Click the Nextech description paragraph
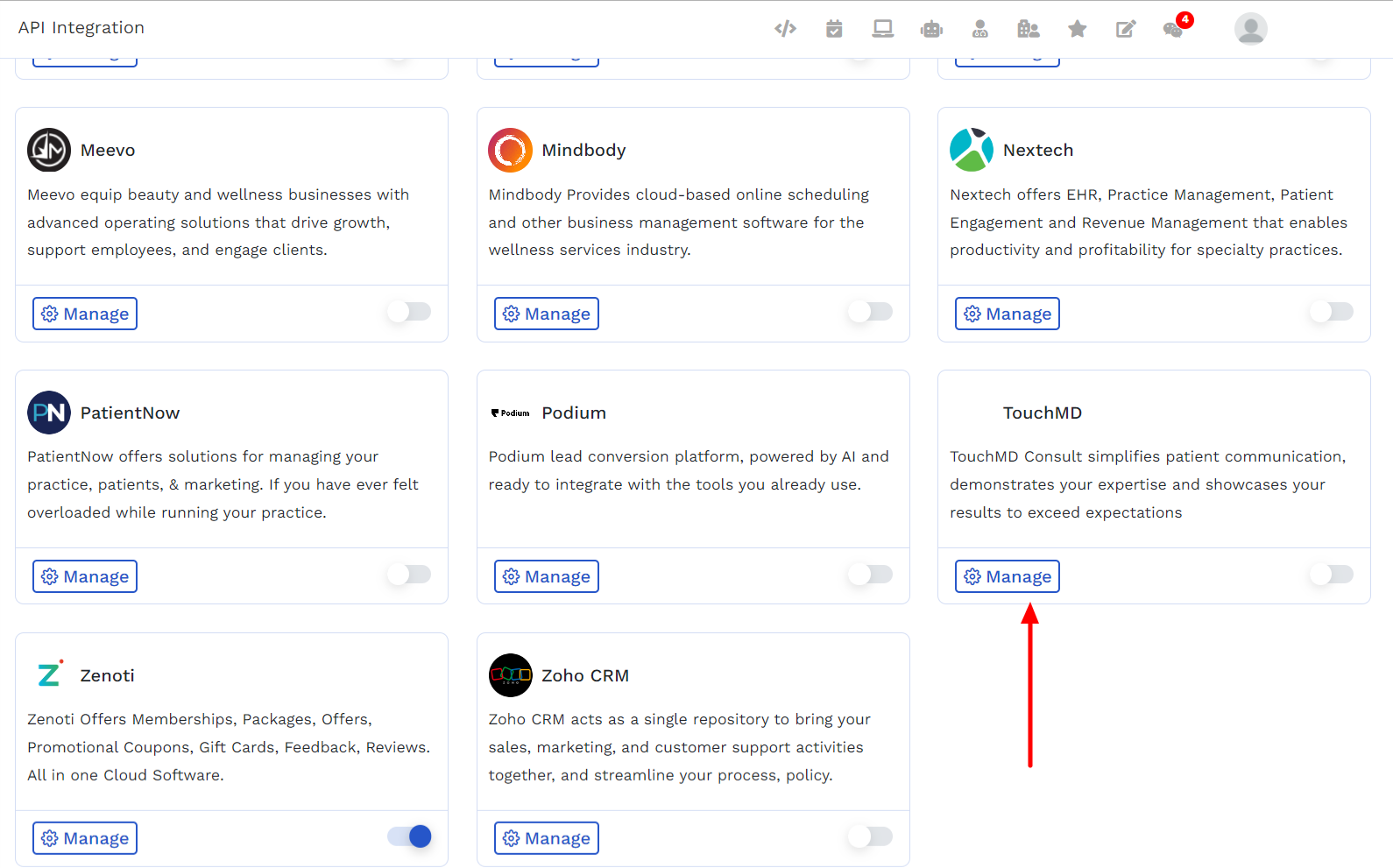This screenshot has width=1393, height=868. point(1149,222)
